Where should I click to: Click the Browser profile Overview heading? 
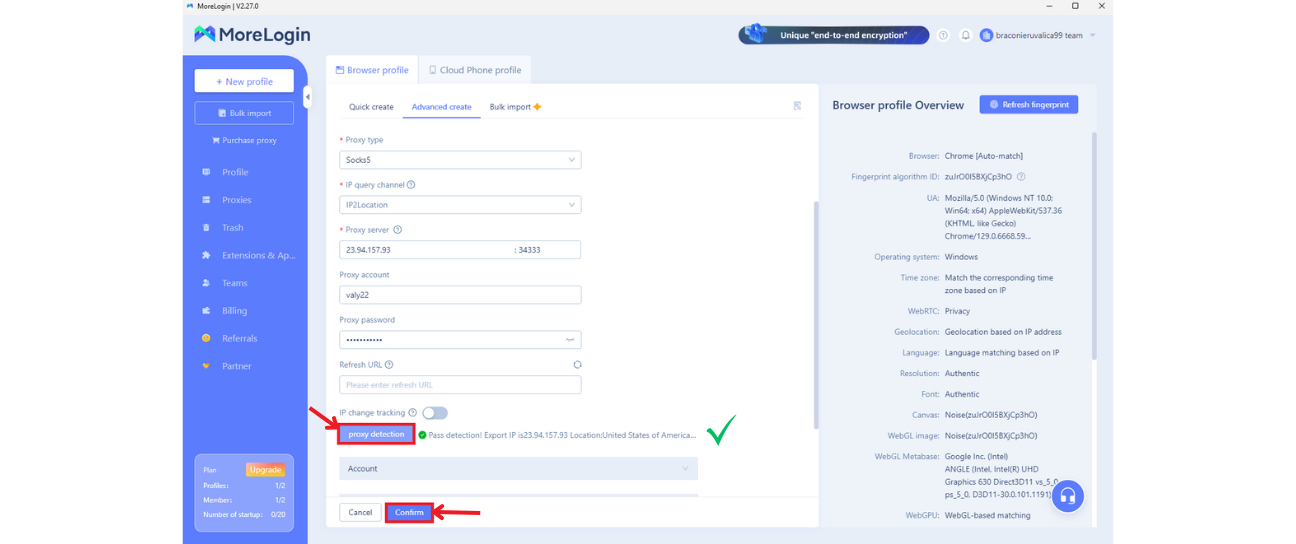pos(898,105)
